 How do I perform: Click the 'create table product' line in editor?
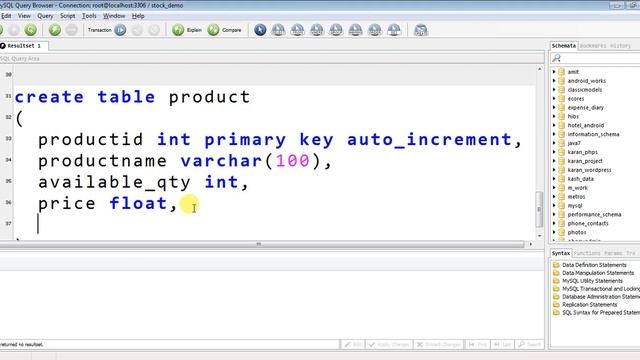click(132, 97)
